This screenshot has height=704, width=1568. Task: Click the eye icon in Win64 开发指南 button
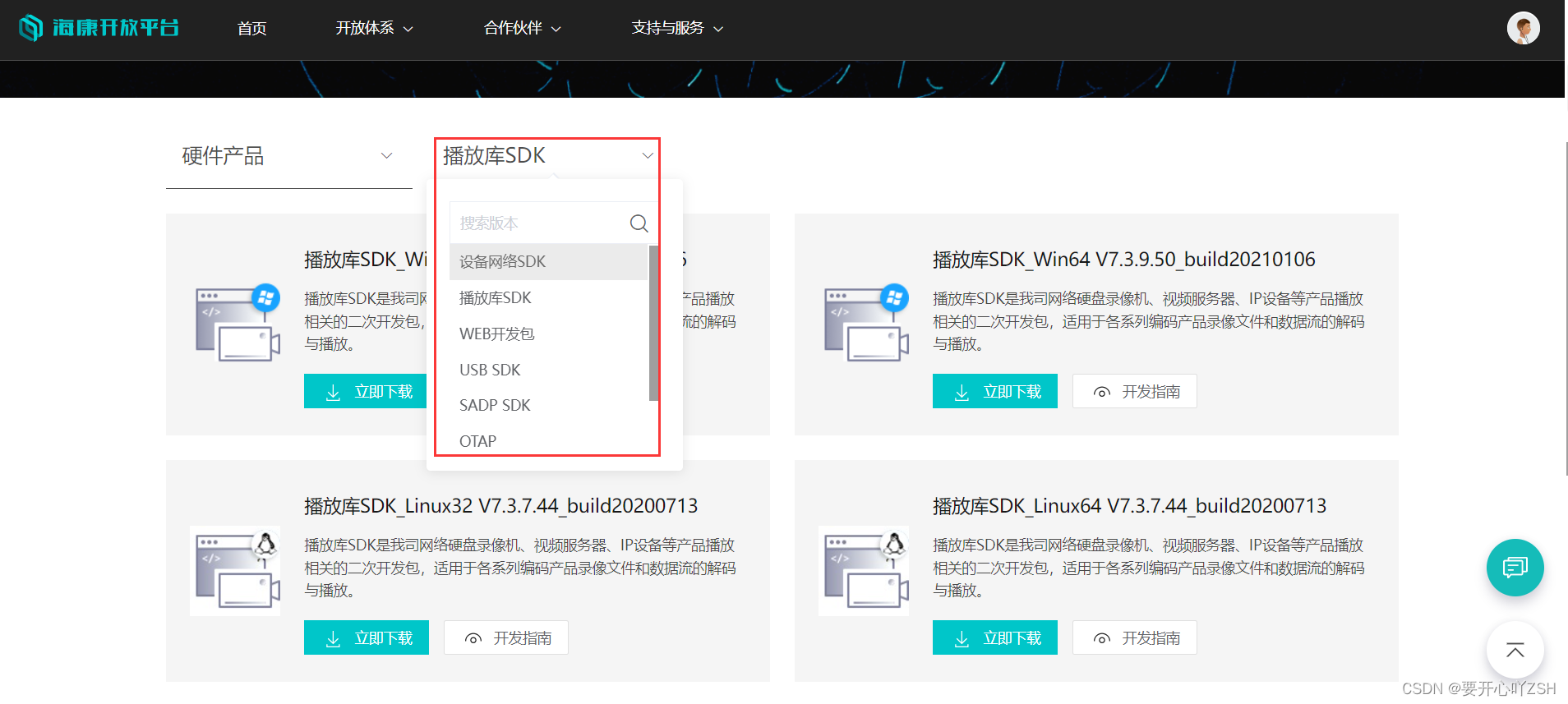click(x=1102, y=392)
